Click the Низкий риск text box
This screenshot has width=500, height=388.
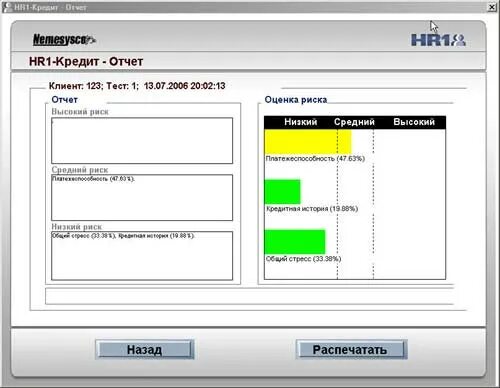tap(142, 256)
